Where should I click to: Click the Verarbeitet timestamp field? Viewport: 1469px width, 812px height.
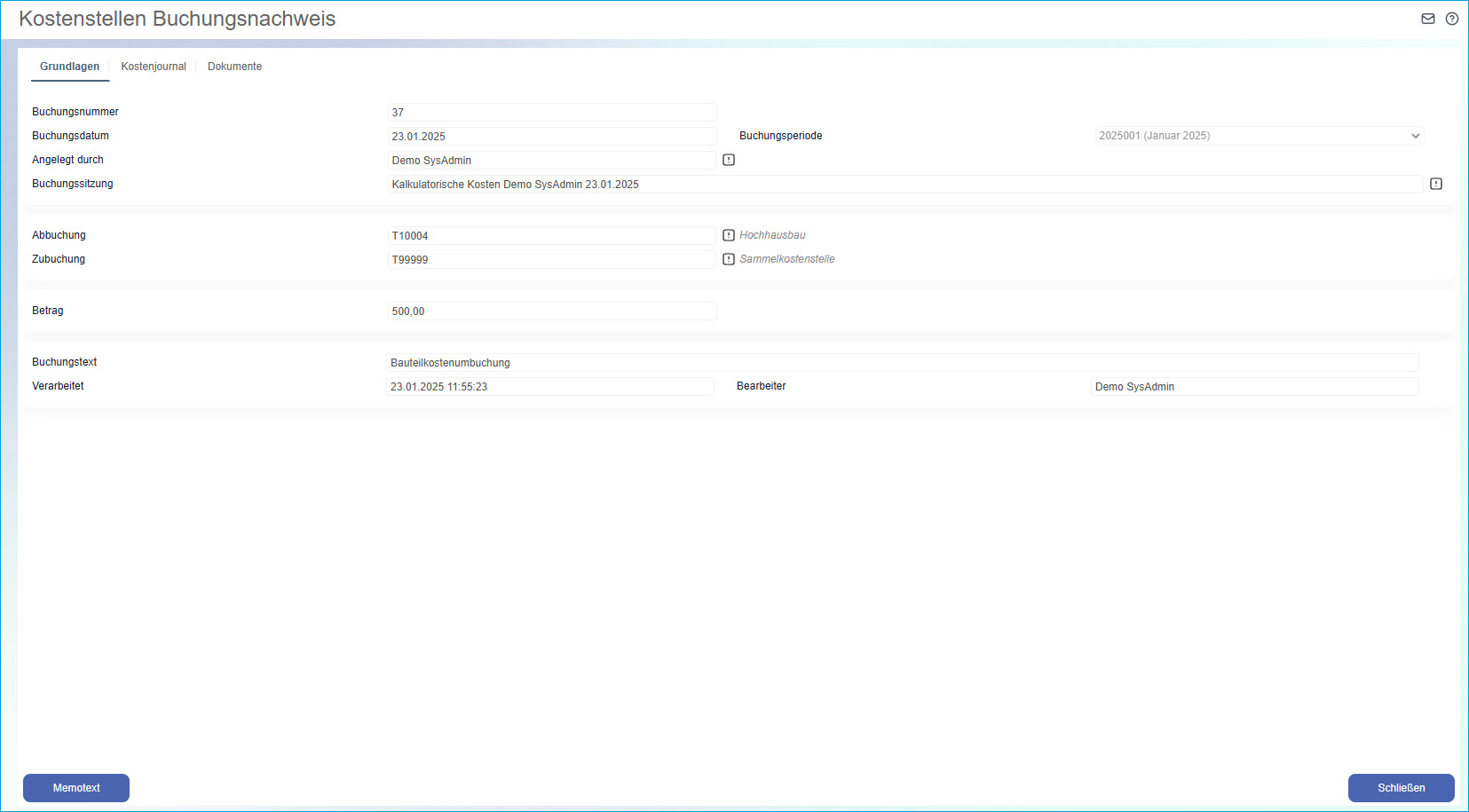coord(549,387)
